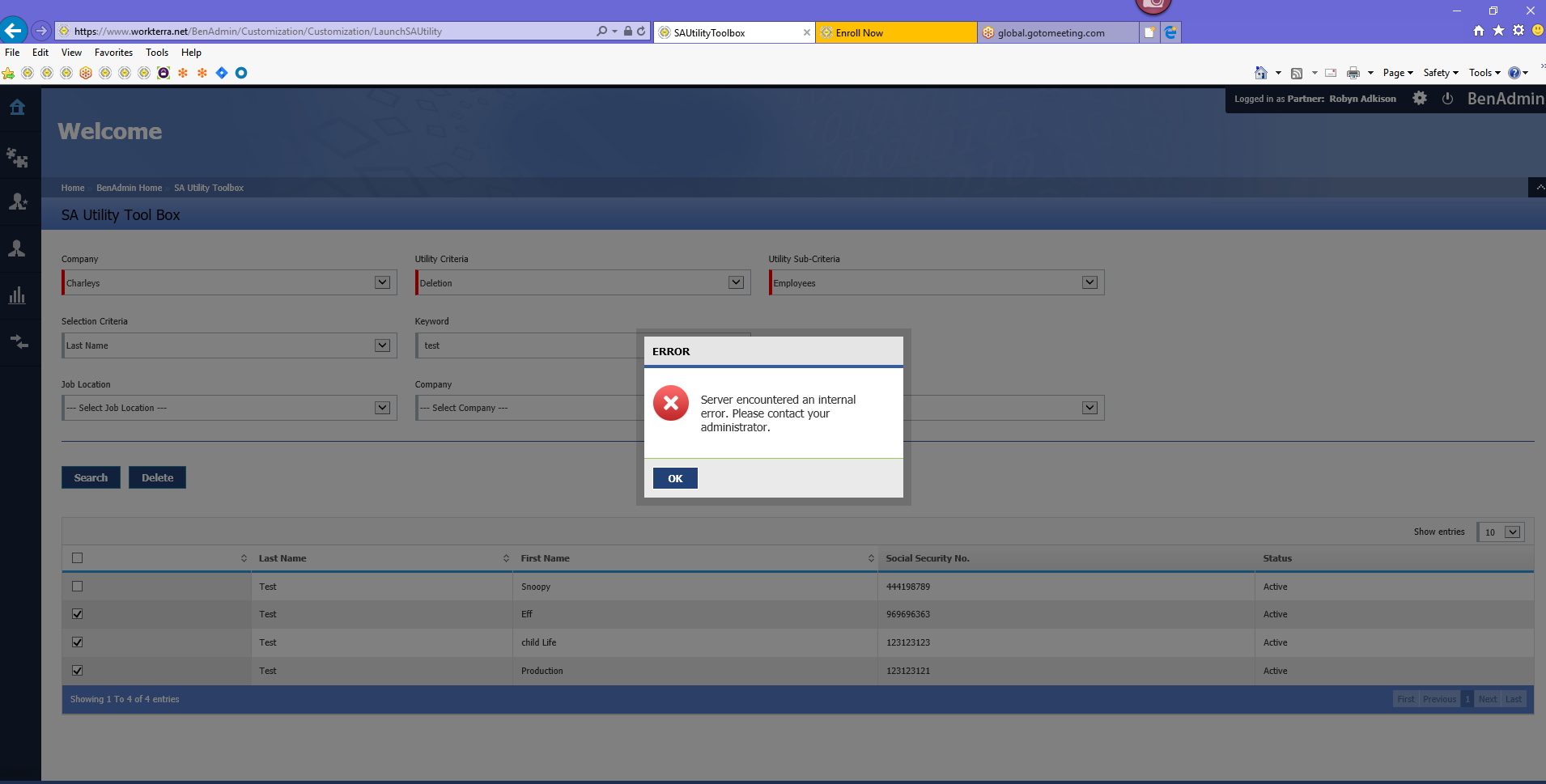Click the transfer arrows icon in sidebar
The height and width of the screenshot is (784, 1546).
[17, 341]
